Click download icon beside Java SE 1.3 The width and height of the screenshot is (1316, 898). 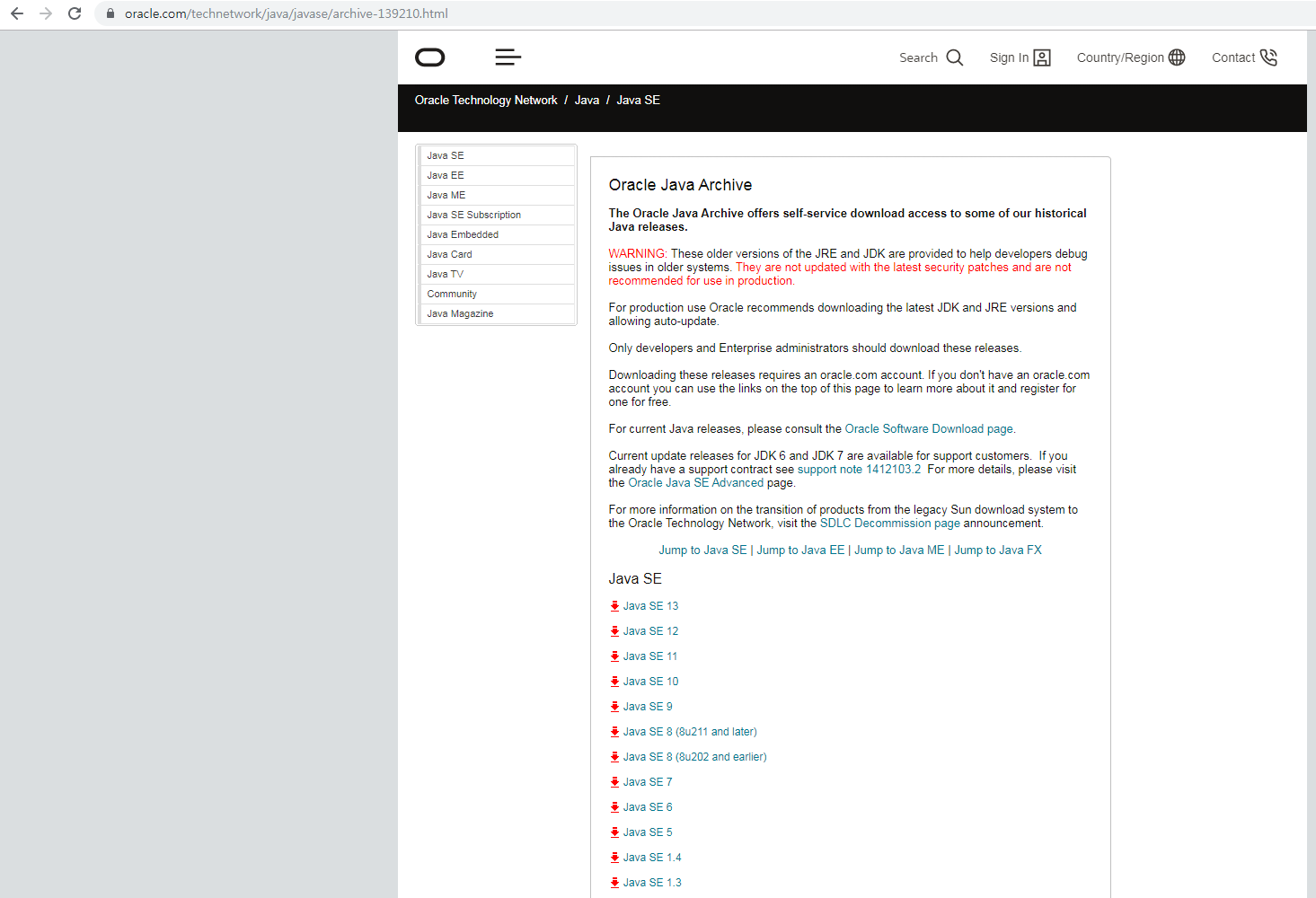614,883
